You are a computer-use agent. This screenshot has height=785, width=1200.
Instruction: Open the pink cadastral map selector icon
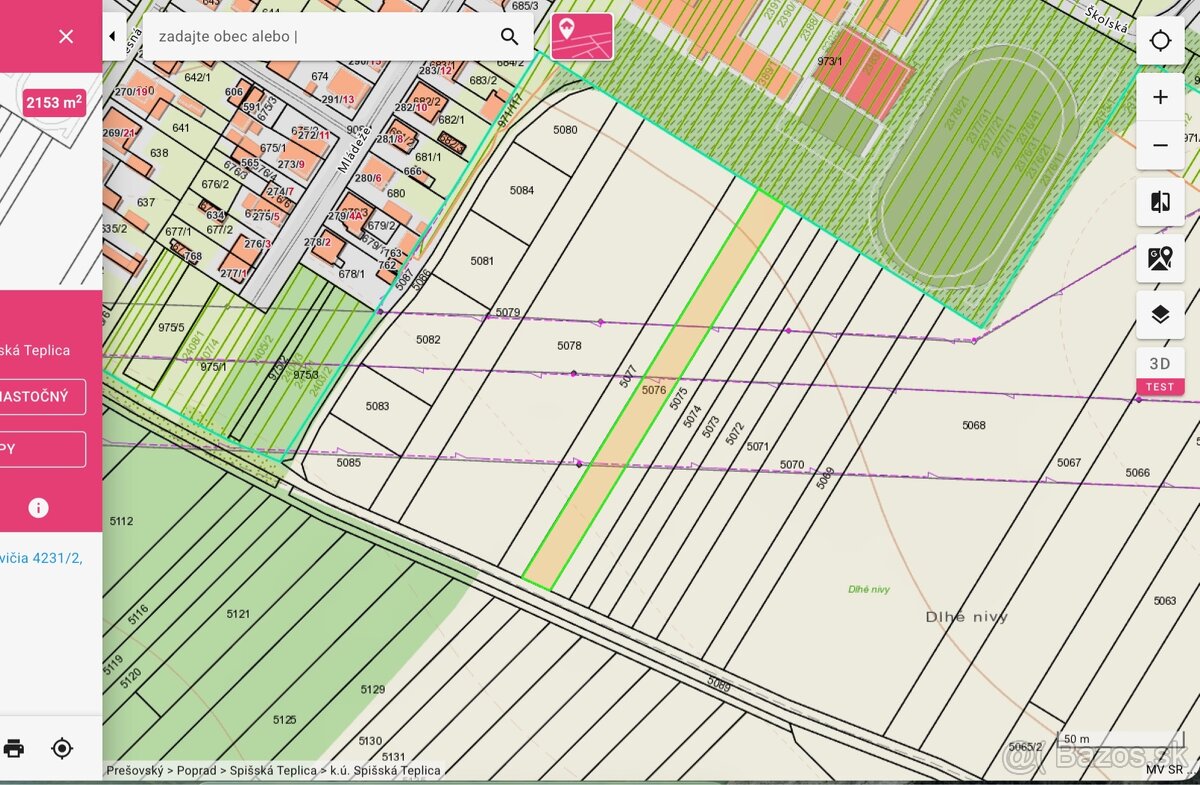pyautogui.click(x=582, y=37)
